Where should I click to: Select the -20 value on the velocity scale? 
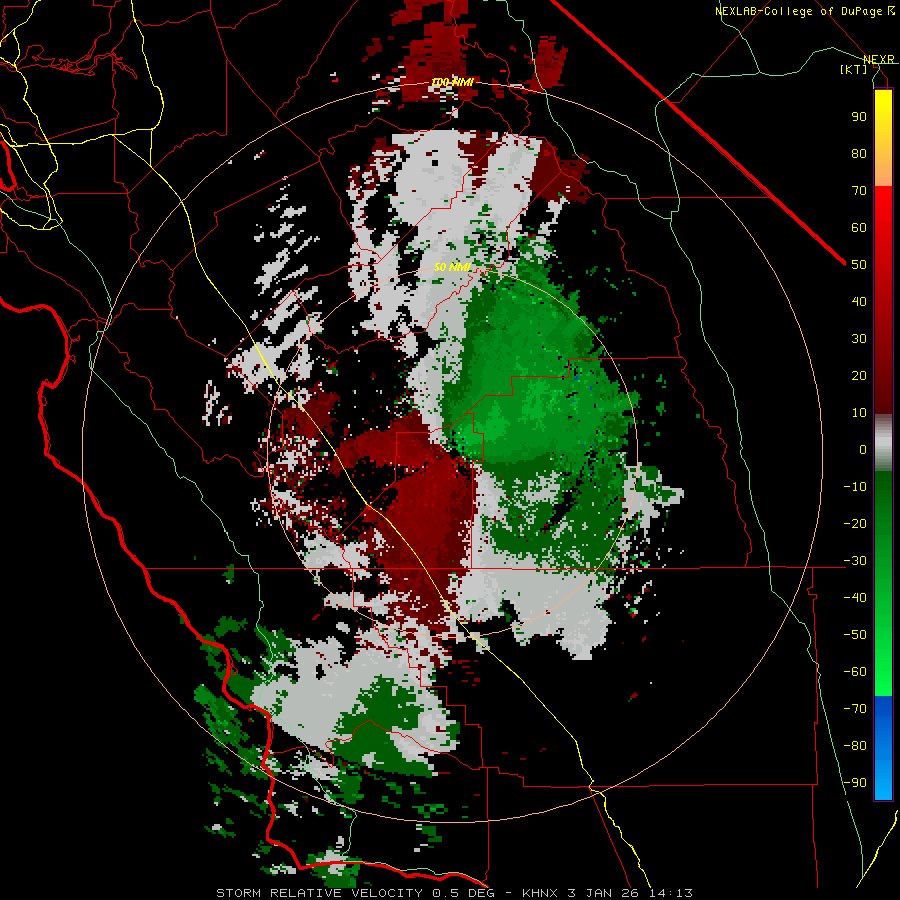855,523
